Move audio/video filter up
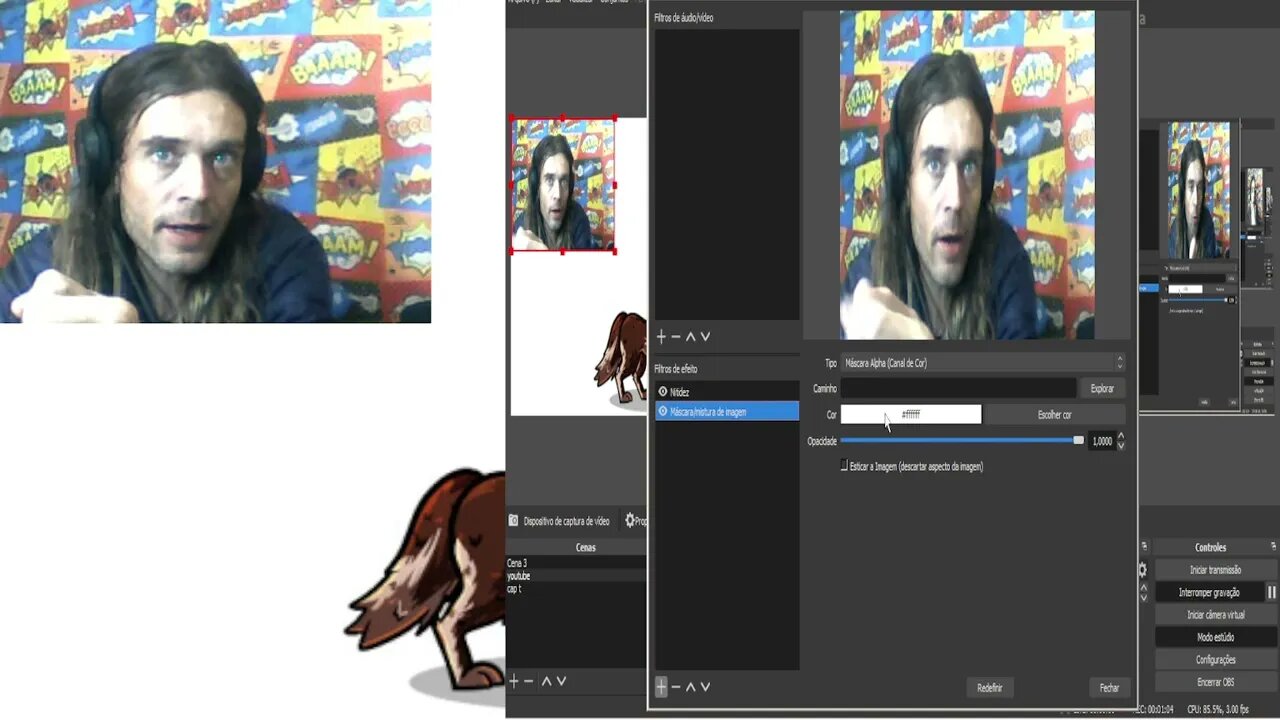 tap(690, 337)
